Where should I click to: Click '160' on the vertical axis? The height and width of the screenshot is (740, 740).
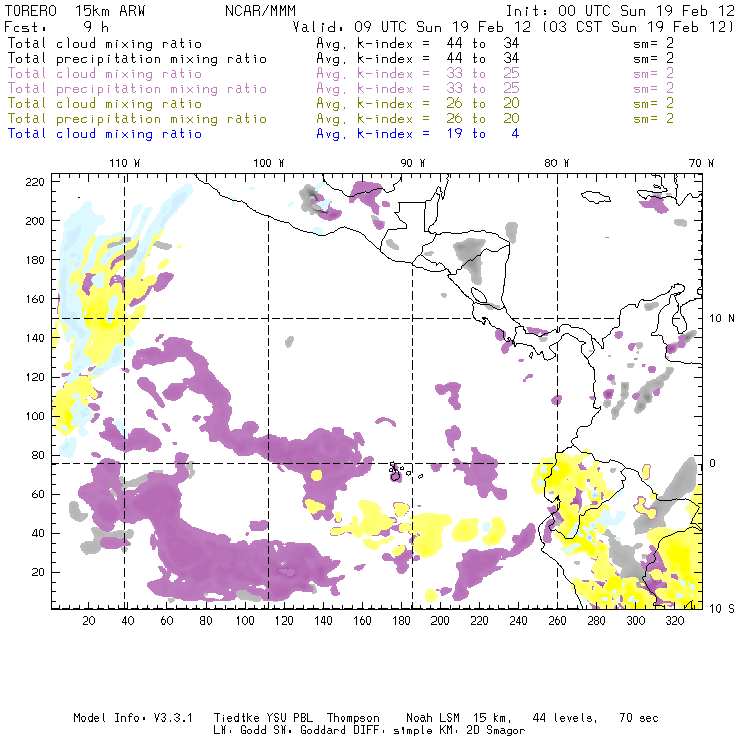35,299
